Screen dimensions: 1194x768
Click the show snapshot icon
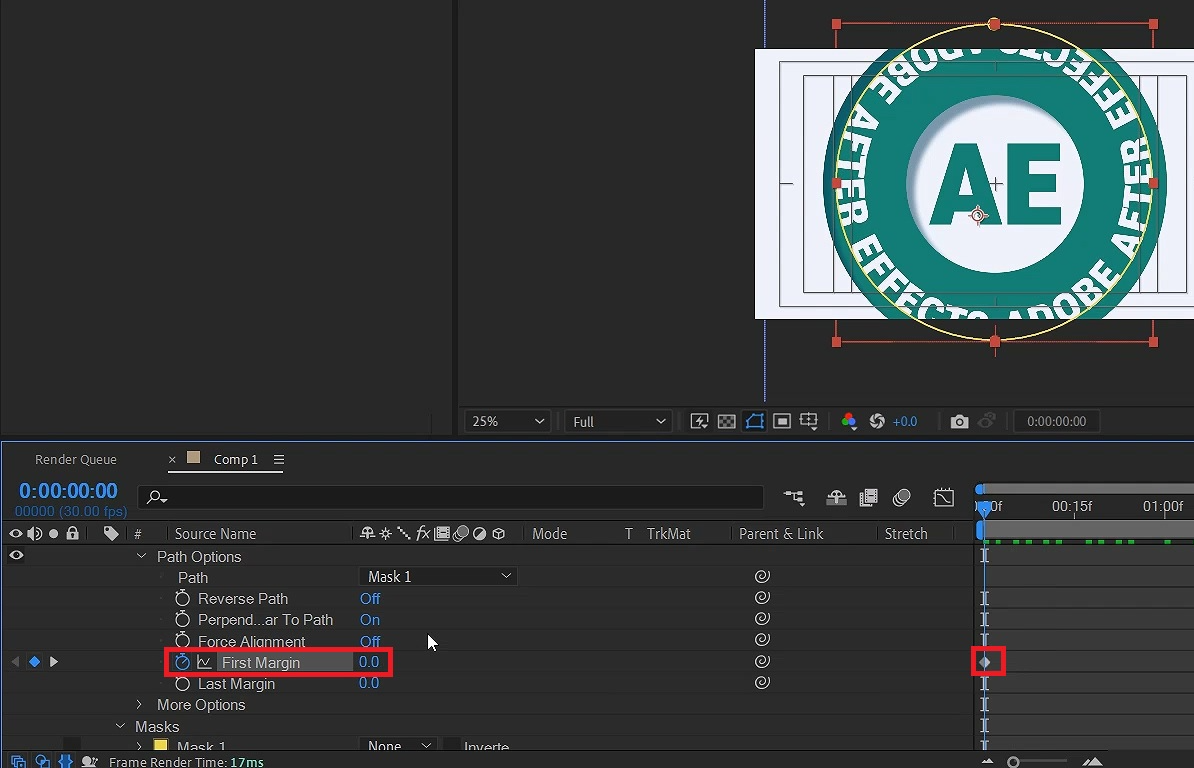coord(987,421)
